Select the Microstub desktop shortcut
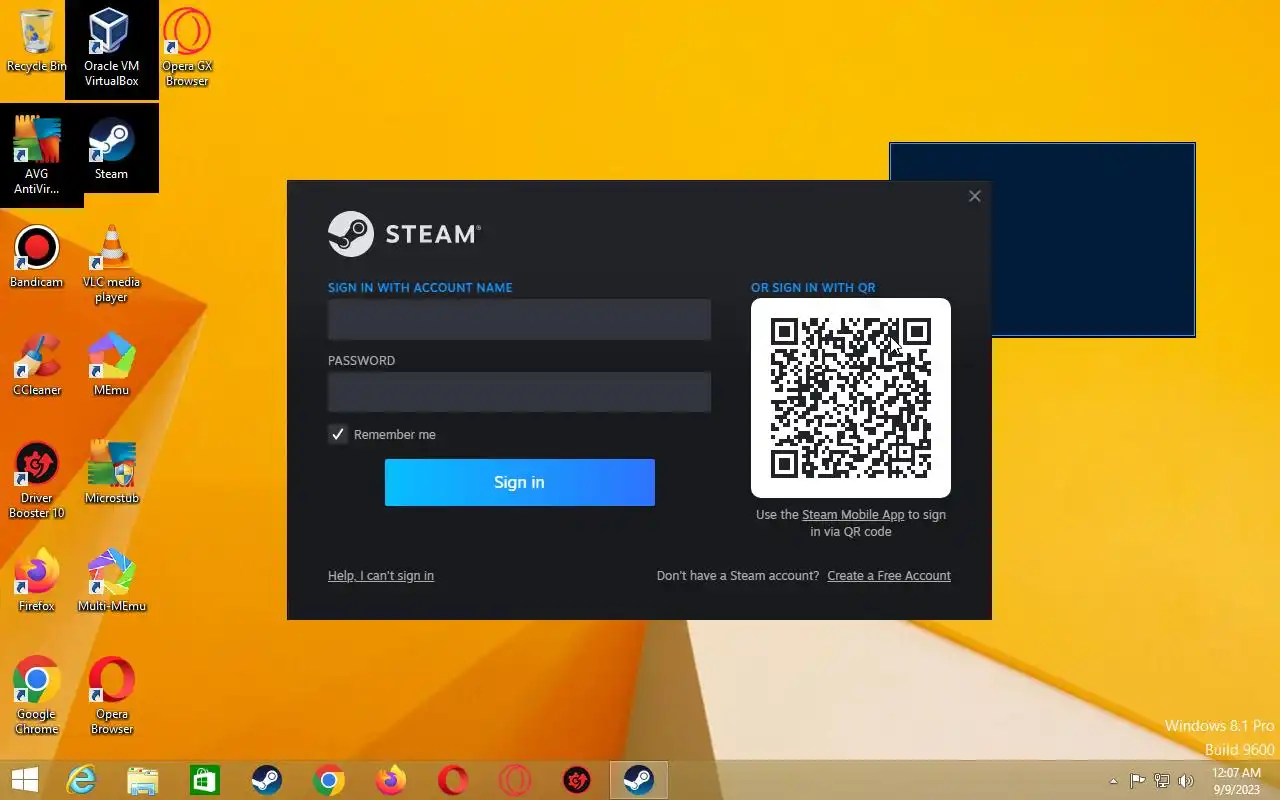The height and width of the screenshot is (800, 1280). pos(111,473)
